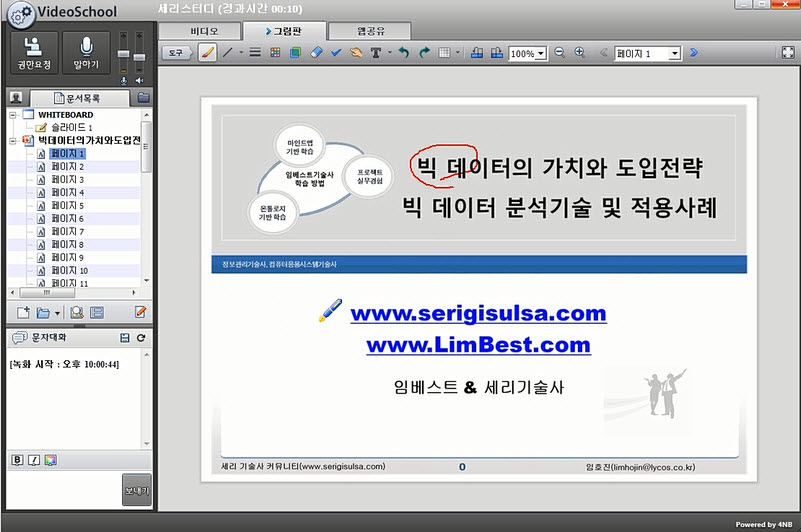
Task: Mute the microphone icon below slider
Action: 123,81
